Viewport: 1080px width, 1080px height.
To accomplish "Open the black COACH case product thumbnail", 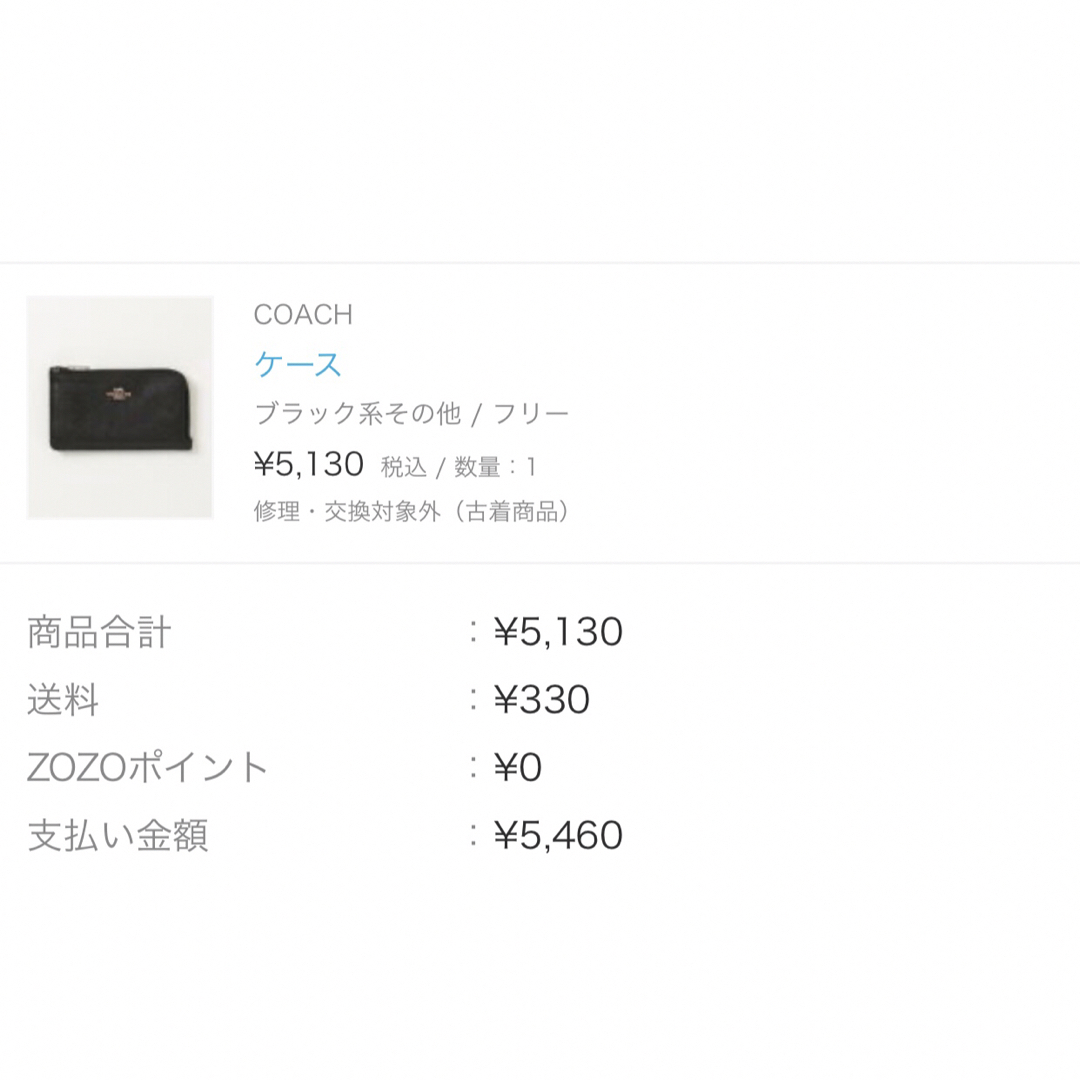I will click(x=120, y=407).
